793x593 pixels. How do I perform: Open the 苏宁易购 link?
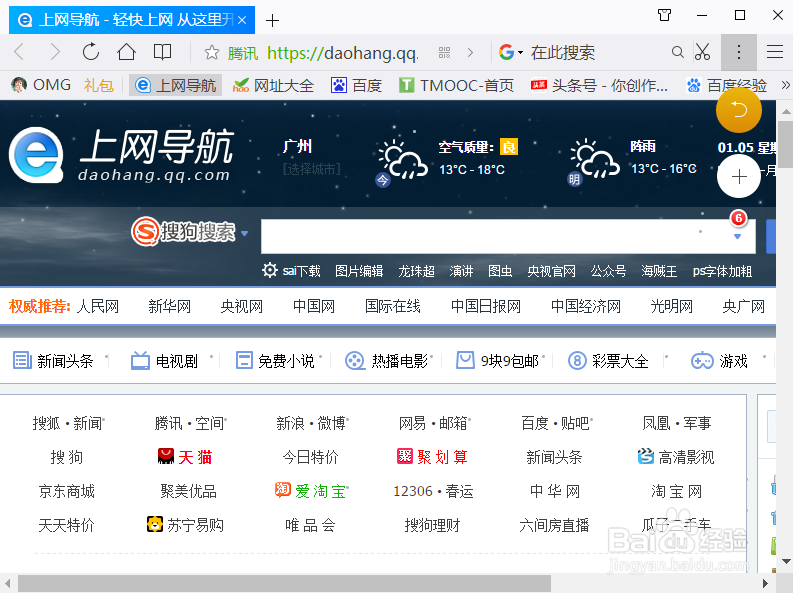click(185, 525)
